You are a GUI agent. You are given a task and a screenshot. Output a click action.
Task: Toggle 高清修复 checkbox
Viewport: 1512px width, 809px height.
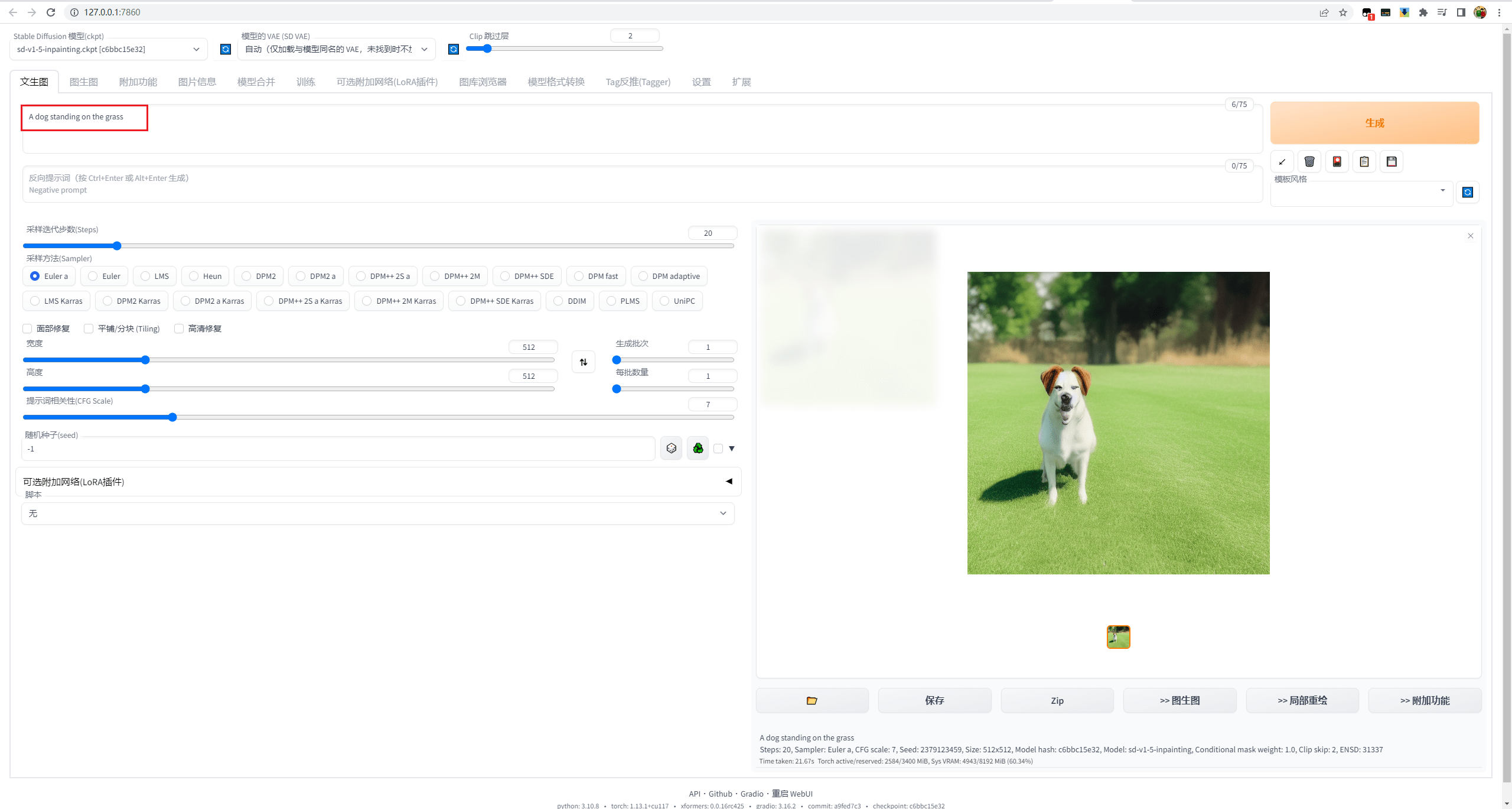[x=178, y=328]
